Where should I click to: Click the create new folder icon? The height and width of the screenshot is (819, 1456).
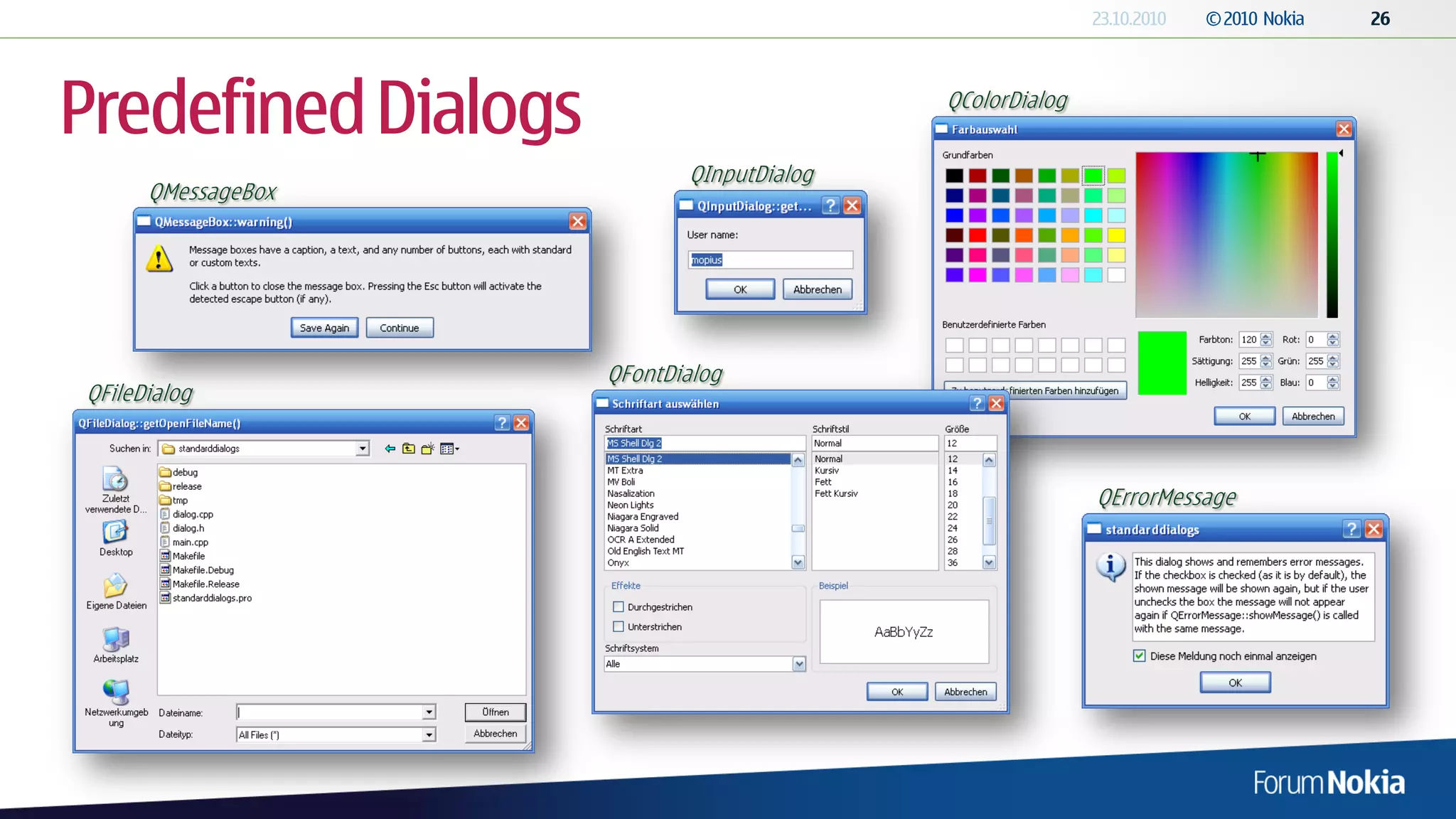(428, 449)
